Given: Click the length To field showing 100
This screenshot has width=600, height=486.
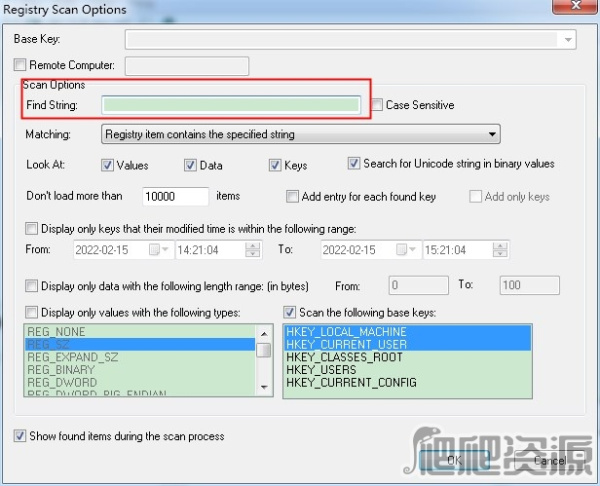Looking at the screenshot, I should (x=530, y=285).
